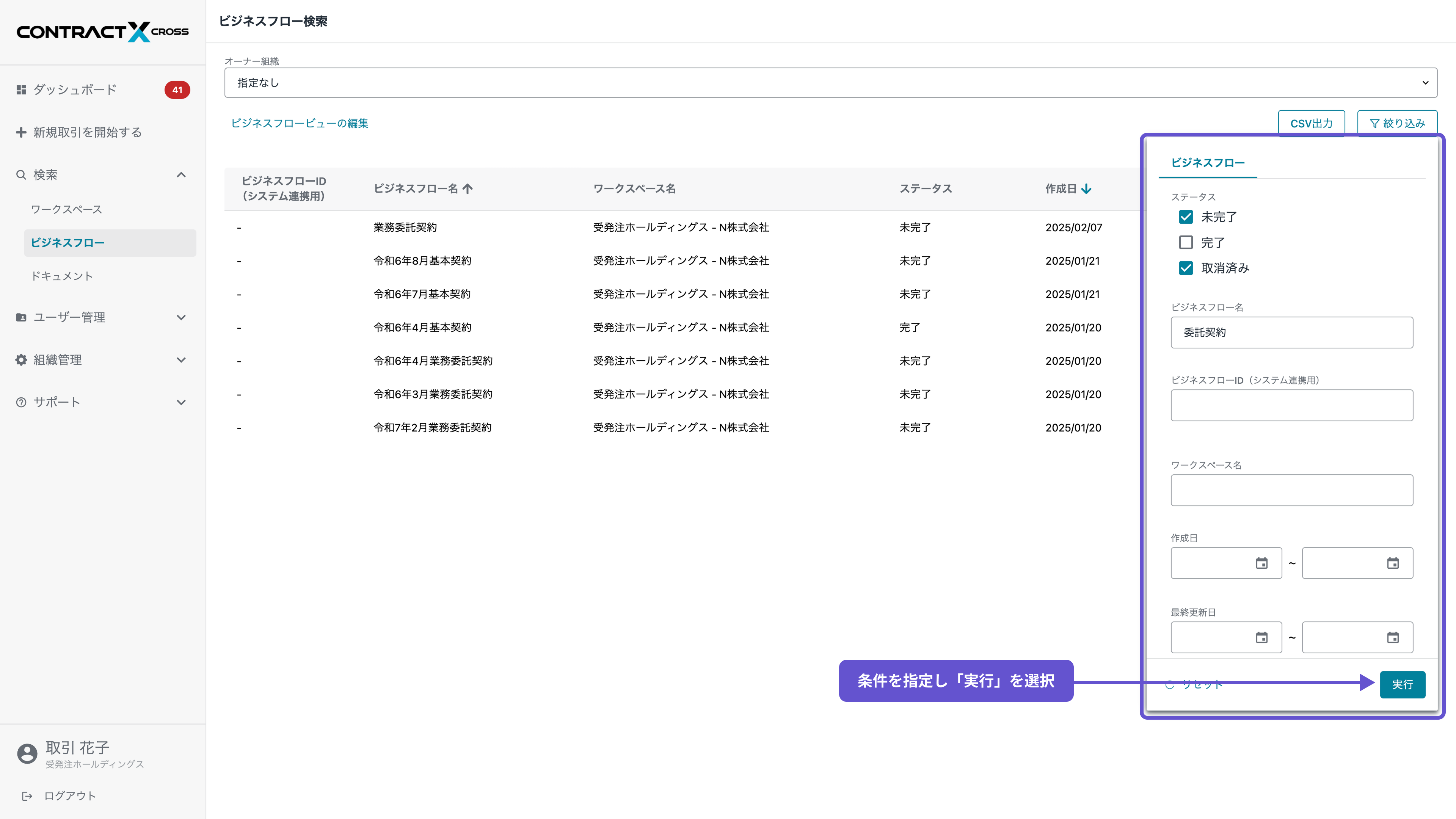Click the 作成日 sort descending arrow
Screen dimensions: 1456x819
[1086, 189]
